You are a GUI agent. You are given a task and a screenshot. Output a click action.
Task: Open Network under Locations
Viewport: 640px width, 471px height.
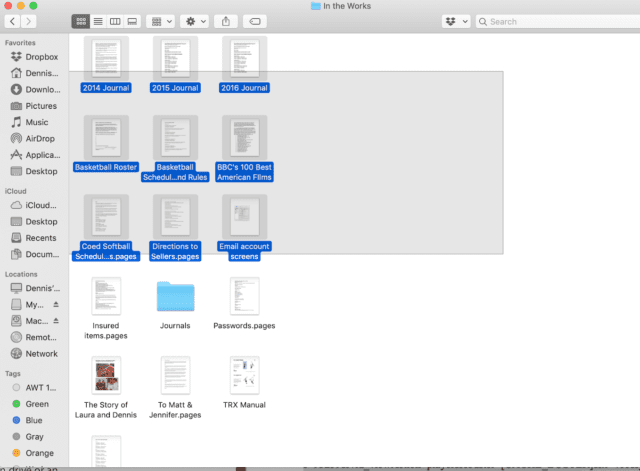[41, 353]
